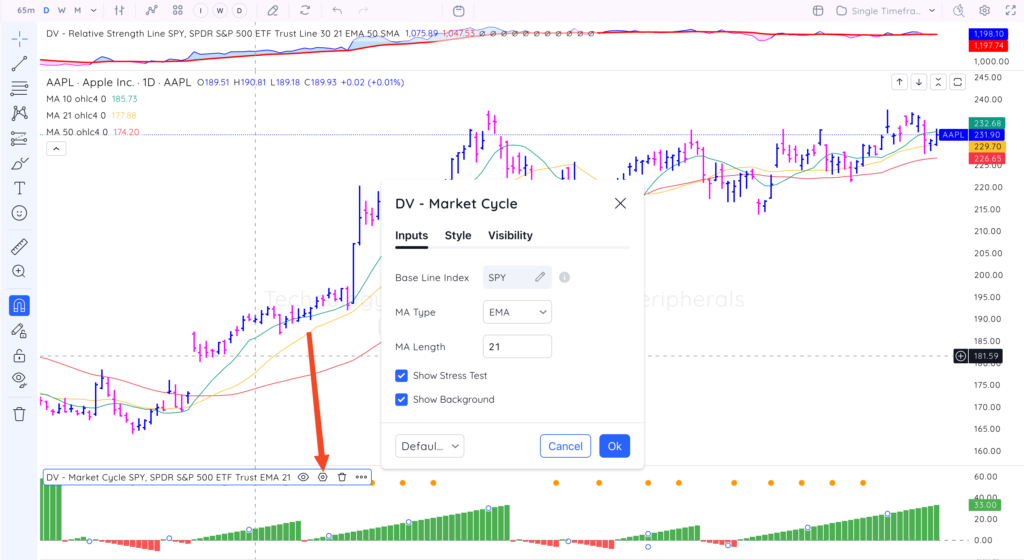Switch to the Visibility tab
Viewport: 1024px width, 560px height.
tap(510, 236)
